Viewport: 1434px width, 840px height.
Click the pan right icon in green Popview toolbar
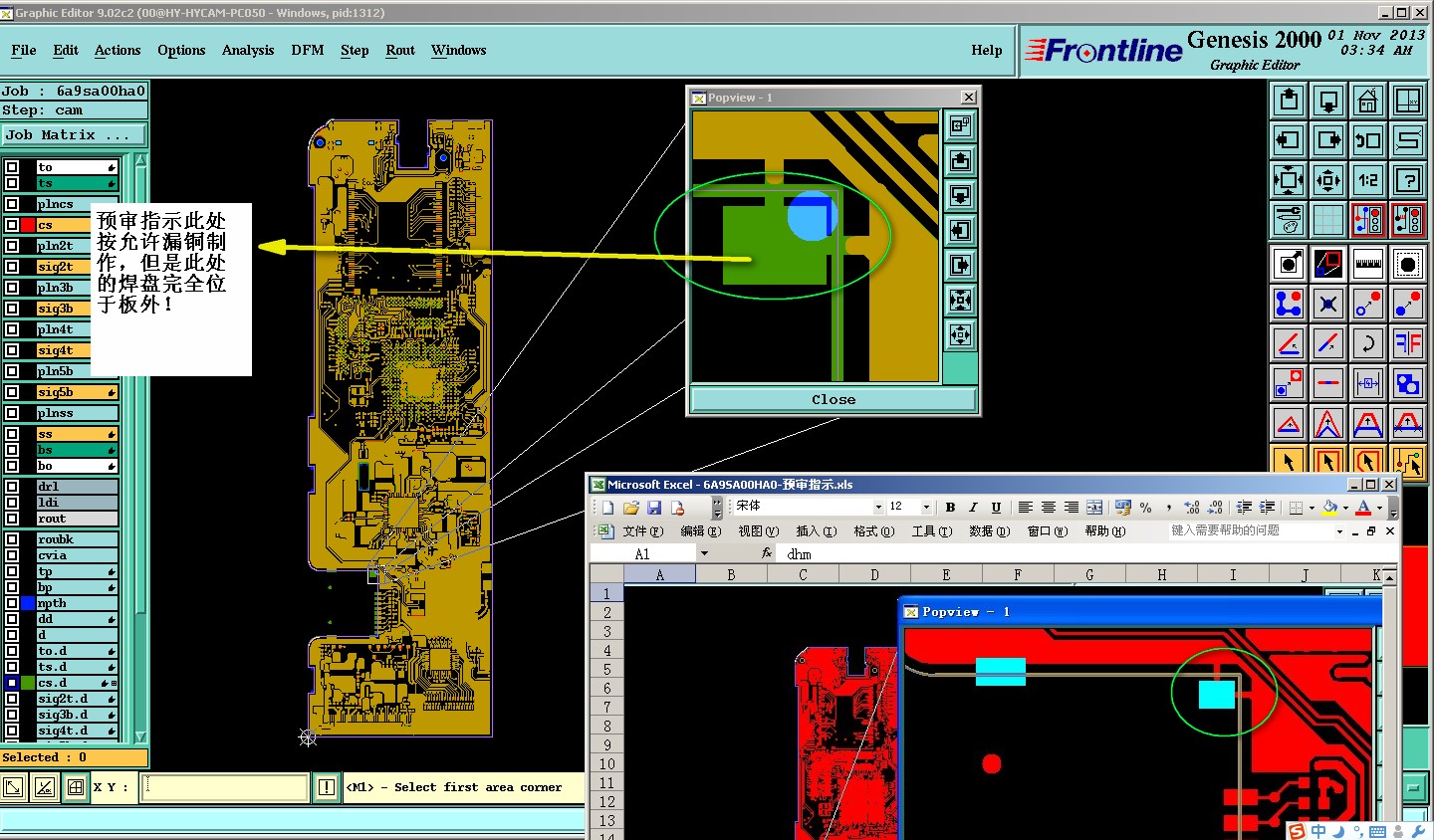coord(960,265)
